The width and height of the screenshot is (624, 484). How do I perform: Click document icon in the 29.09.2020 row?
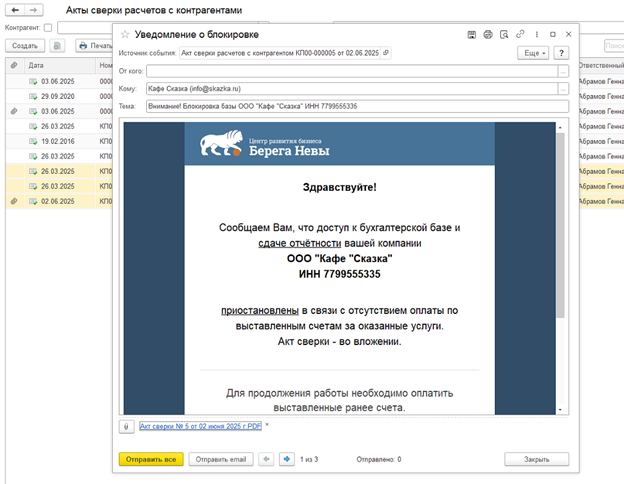(33, 96)
